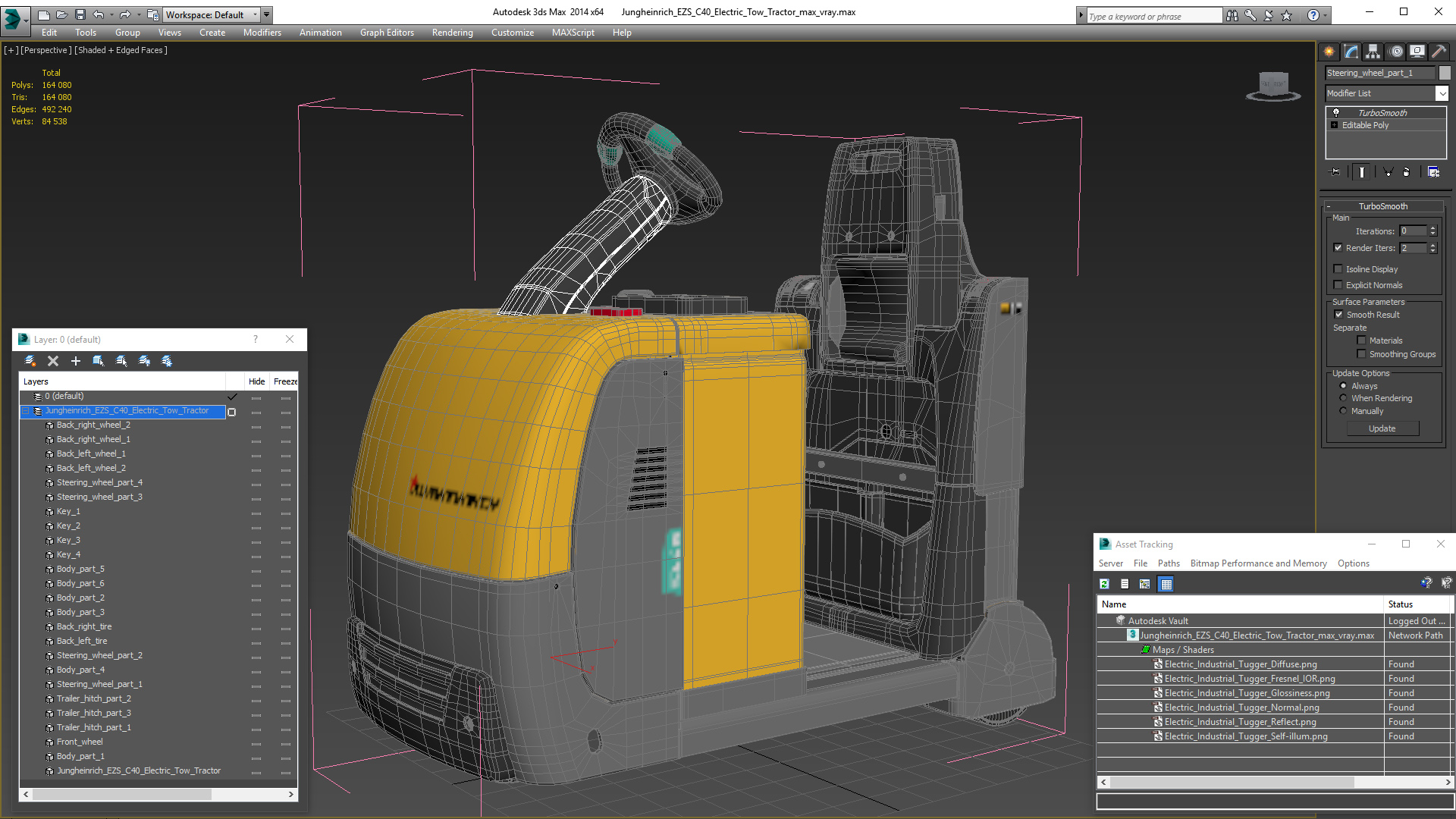This screenshot has width=1456, height=819.
Task: Click the Help question mark icon
Action: pos(1313,15)
